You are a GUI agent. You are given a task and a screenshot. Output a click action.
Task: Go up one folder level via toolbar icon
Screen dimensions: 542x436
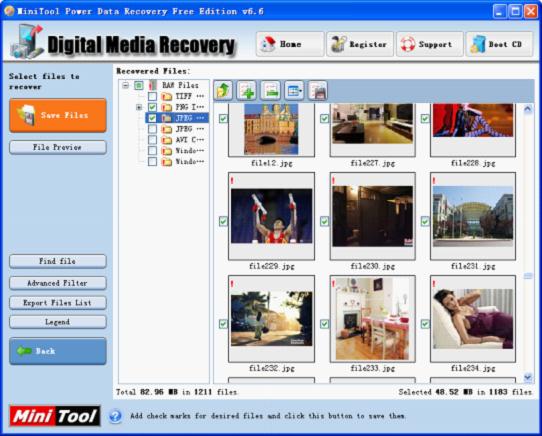point(223,91)
